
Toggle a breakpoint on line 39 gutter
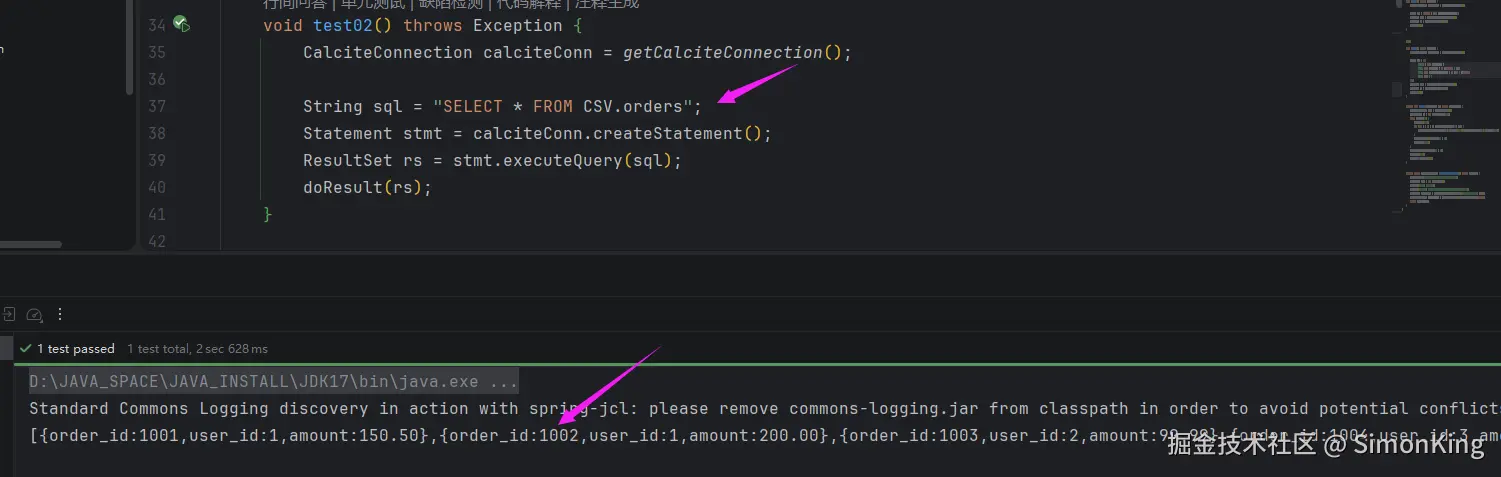point(156,160)
